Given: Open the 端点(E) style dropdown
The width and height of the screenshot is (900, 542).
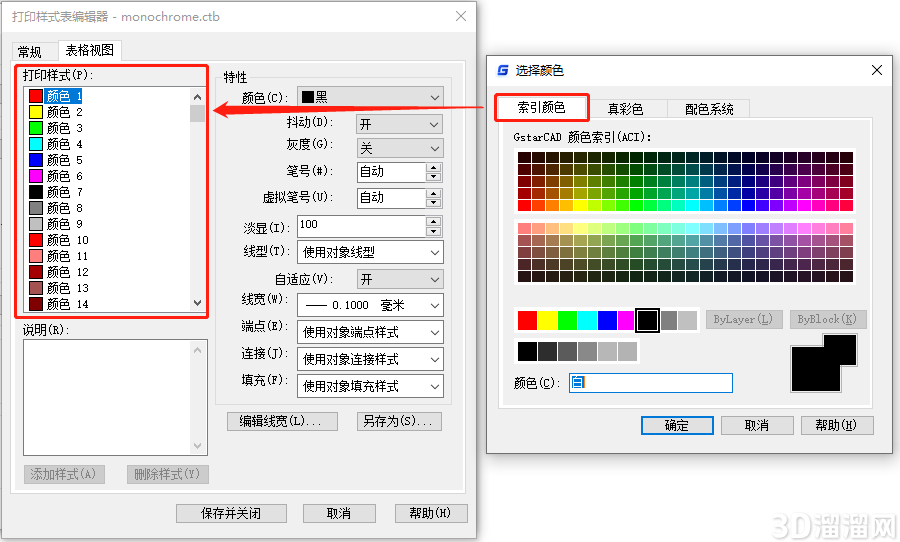Looking at the screenshot, I should pos(370,332).
